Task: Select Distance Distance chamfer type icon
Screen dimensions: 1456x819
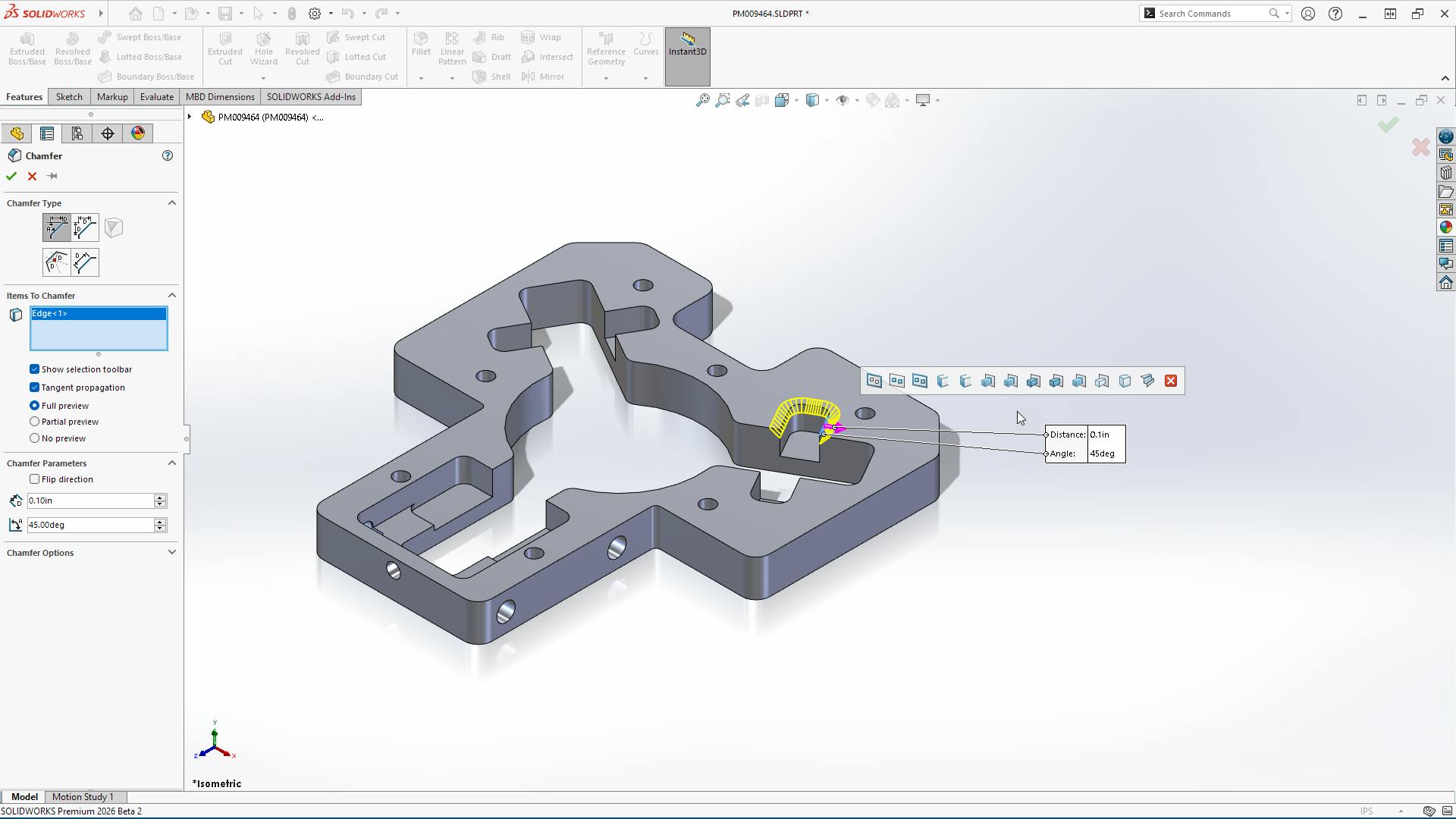Action: tap(85, 227)
